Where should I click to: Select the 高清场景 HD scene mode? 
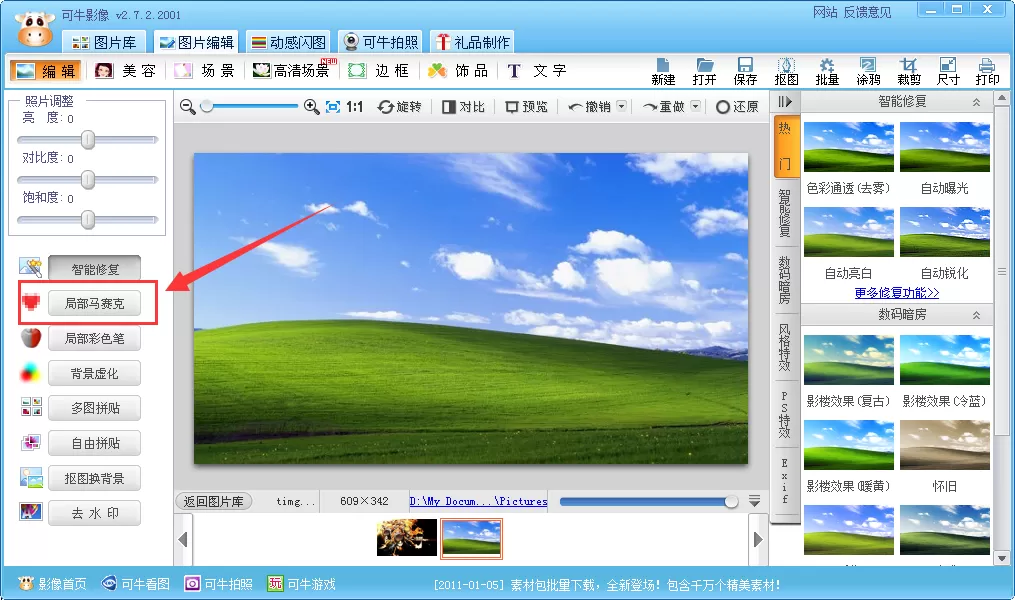[x=294, y=71]
